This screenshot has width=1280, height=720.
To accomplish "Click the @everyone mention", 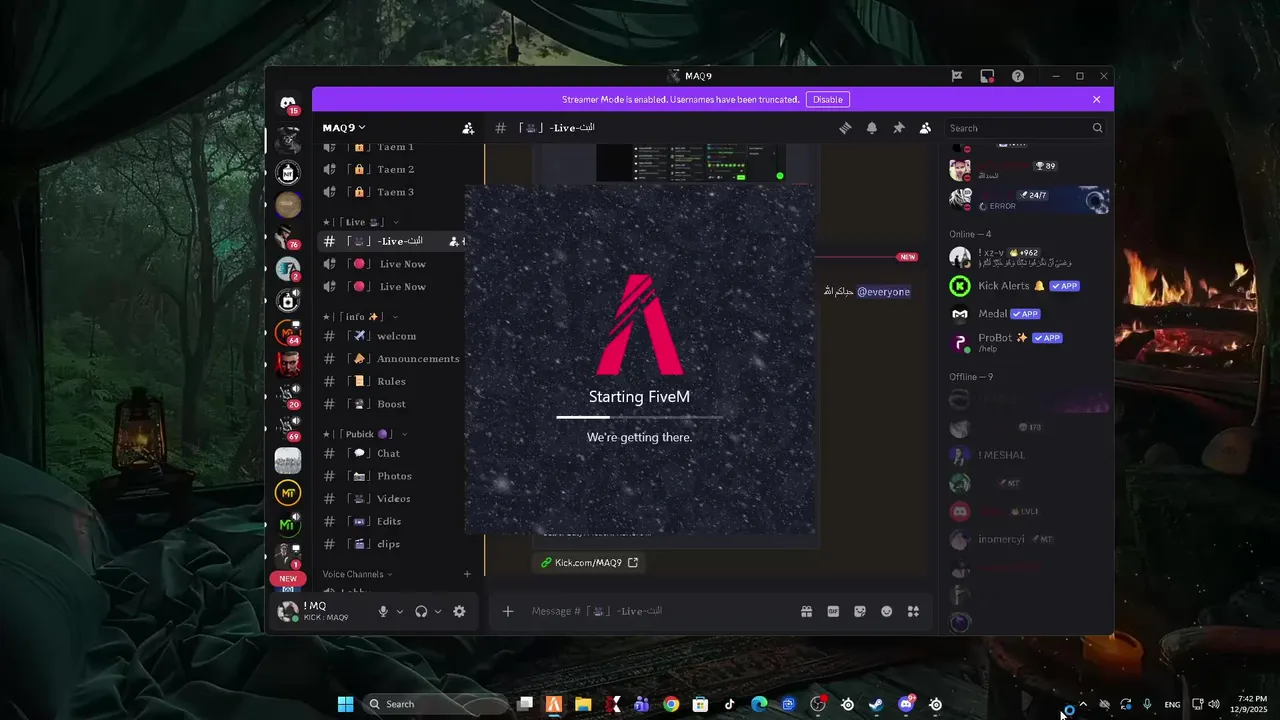I will click(883, 292).
